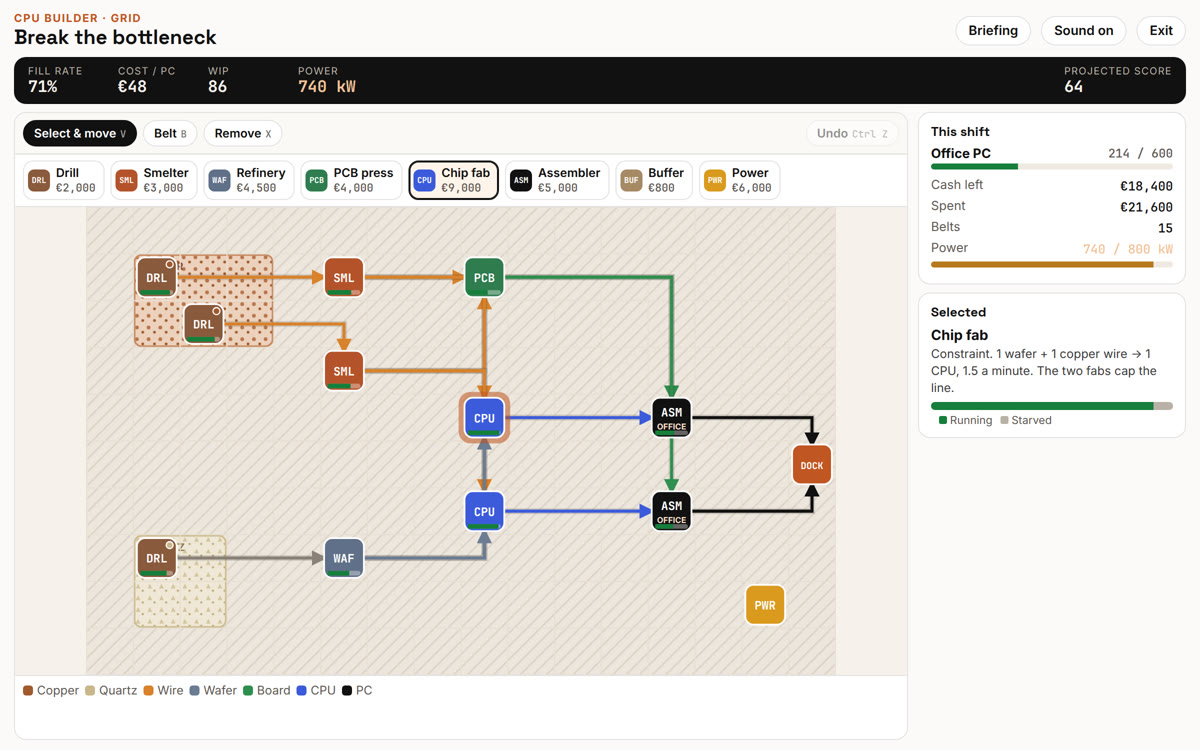The width and height of the screenshot is (1200, 750).
Task: Click the Running legend label
Action: tap(971, 420)
